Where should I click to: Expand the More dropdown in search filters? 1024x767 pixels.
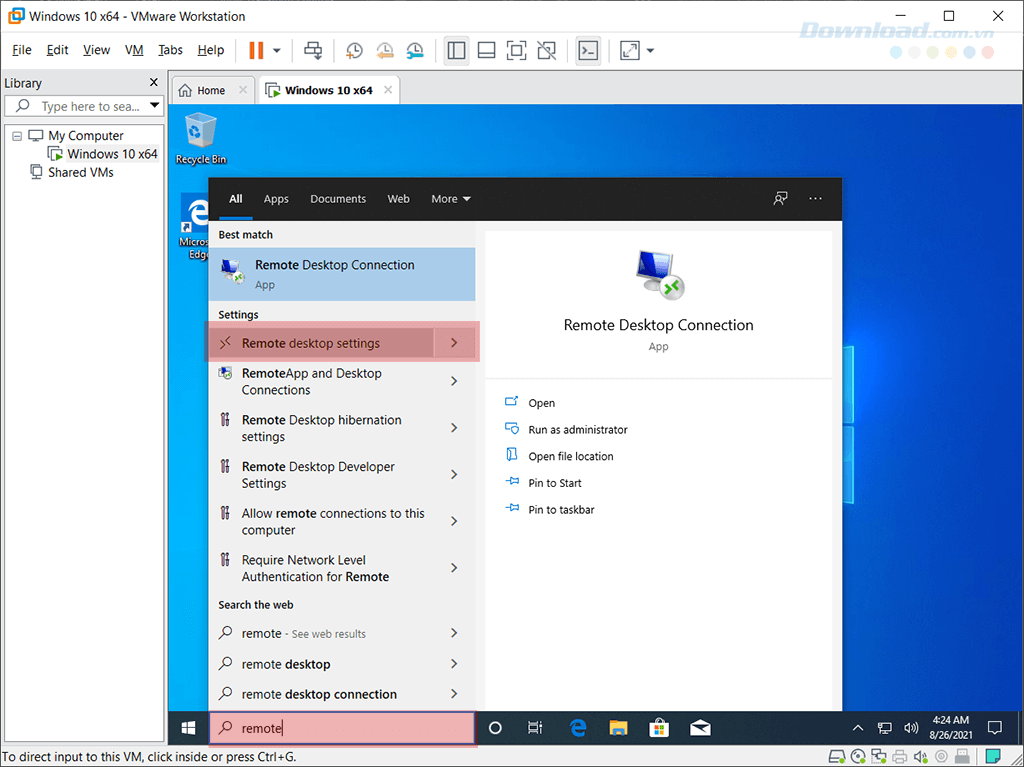(450, 199)
